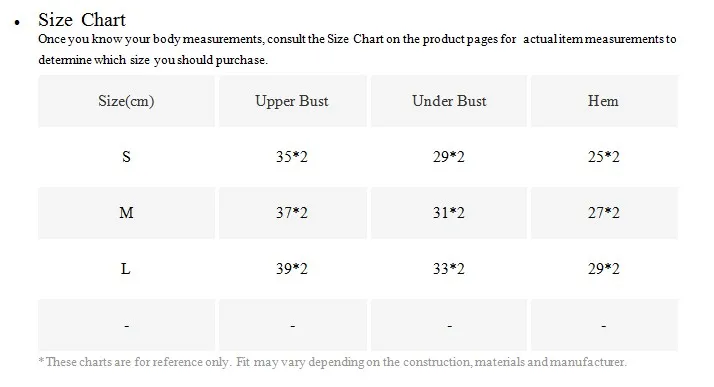Image resolution: width=714 pixels, height=387 pixels.
Task: Click the L row 29*2 Hem cell
Action: [603, 269]
